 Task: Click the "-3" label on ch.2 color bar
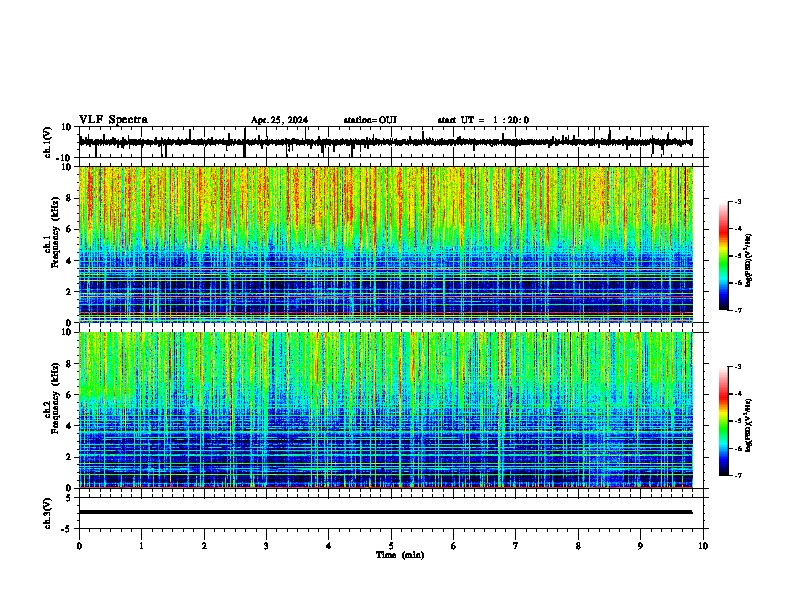coord(738,367)
